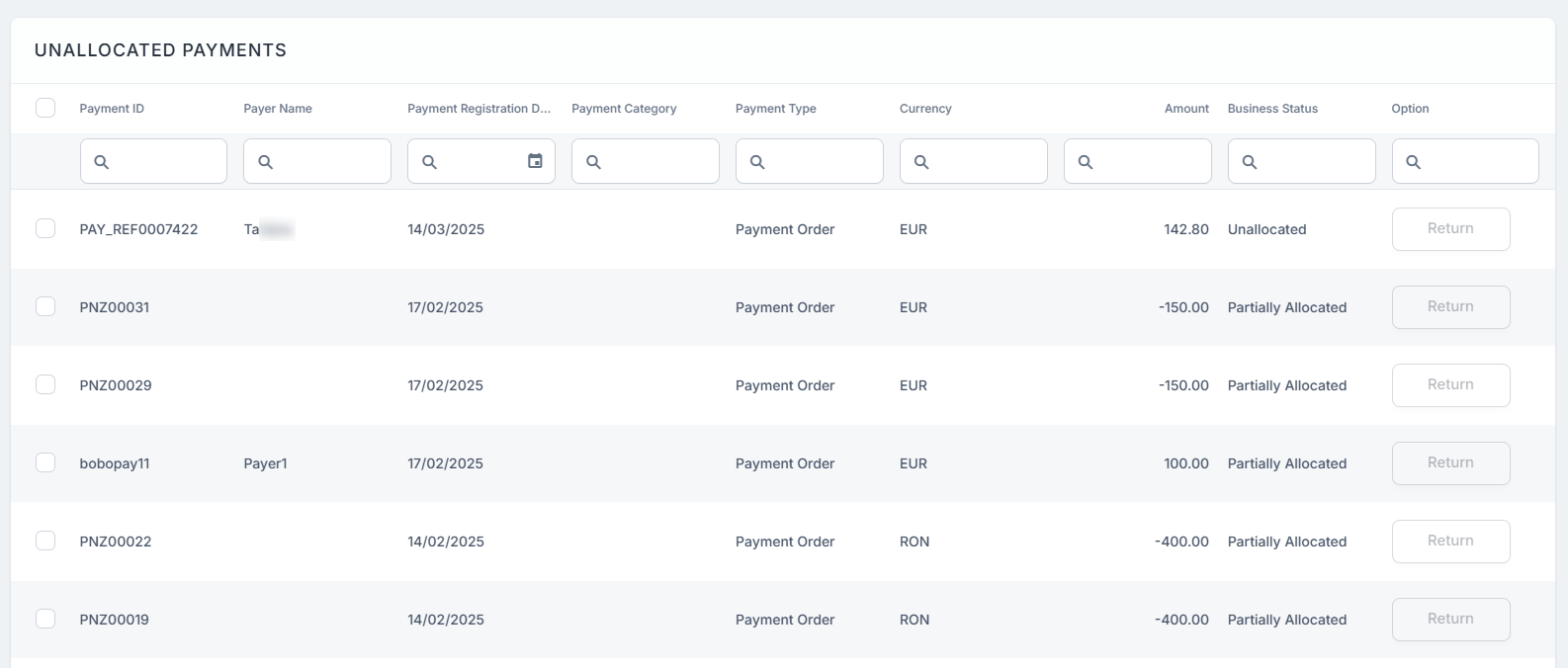Check the bobopay11 payment row
Viewport: 1568px width, 668px height.
[x=45, y=462]
